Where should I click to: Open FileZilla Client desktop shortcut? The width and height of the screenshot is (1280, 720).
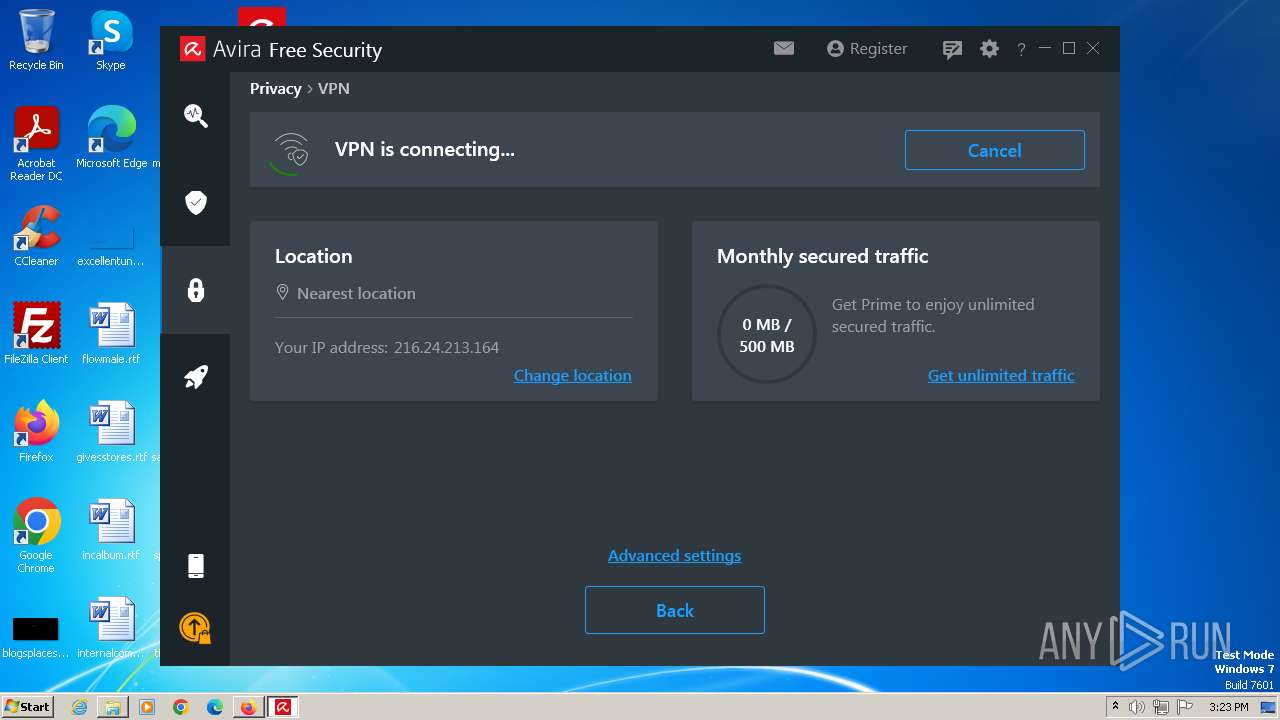(x=36, y=334)
